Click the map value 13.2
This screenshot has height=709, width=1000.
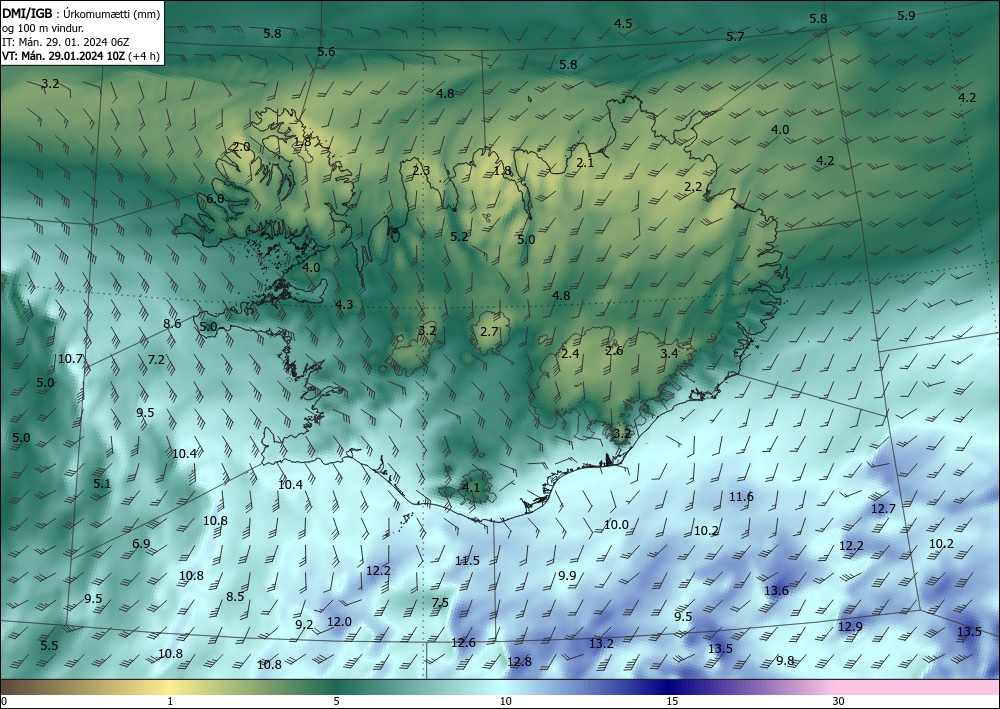(x=601, y=644)
